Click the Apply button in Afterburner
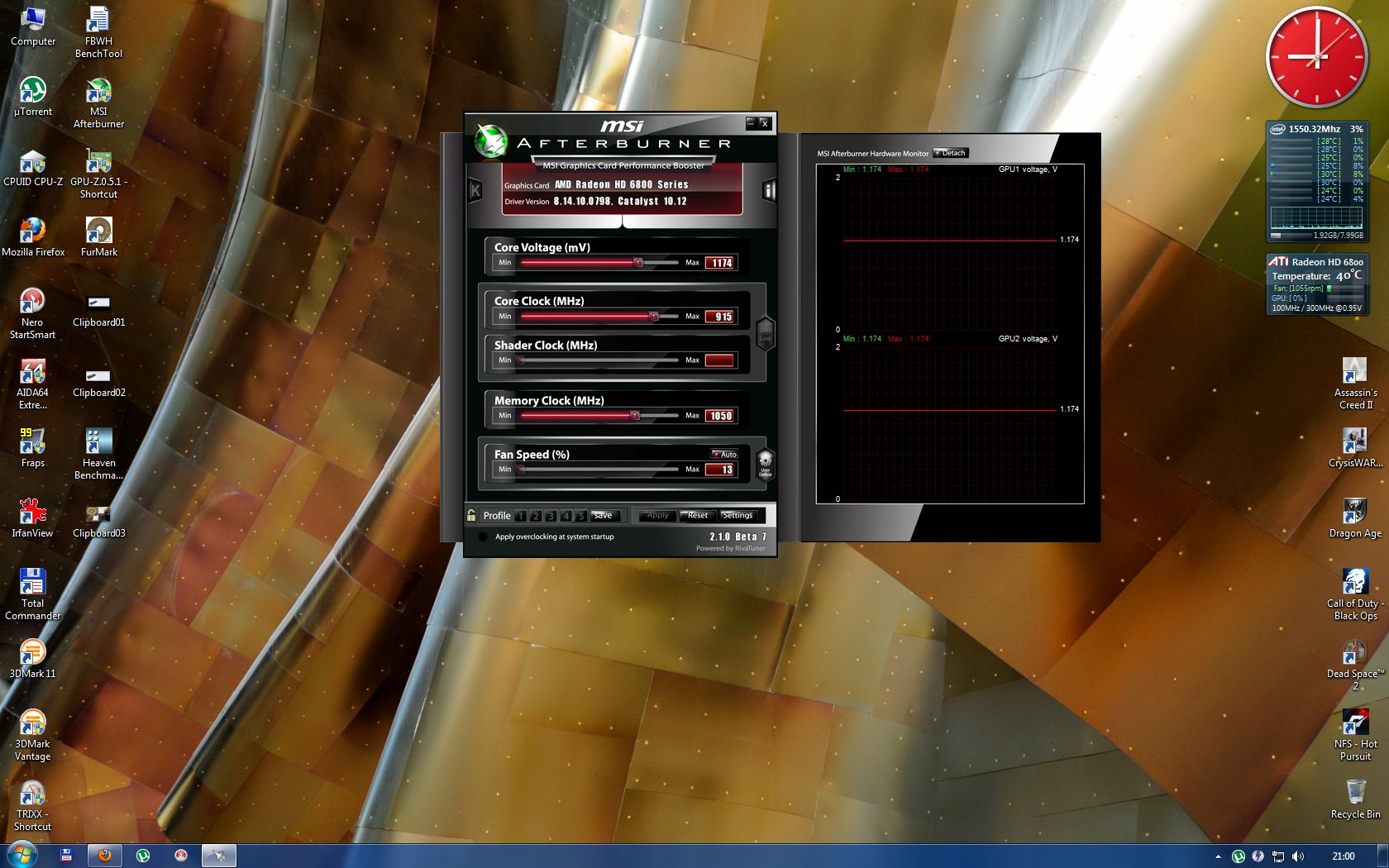The width and height of the screenshot is (1389, 868). coord(657,516)
